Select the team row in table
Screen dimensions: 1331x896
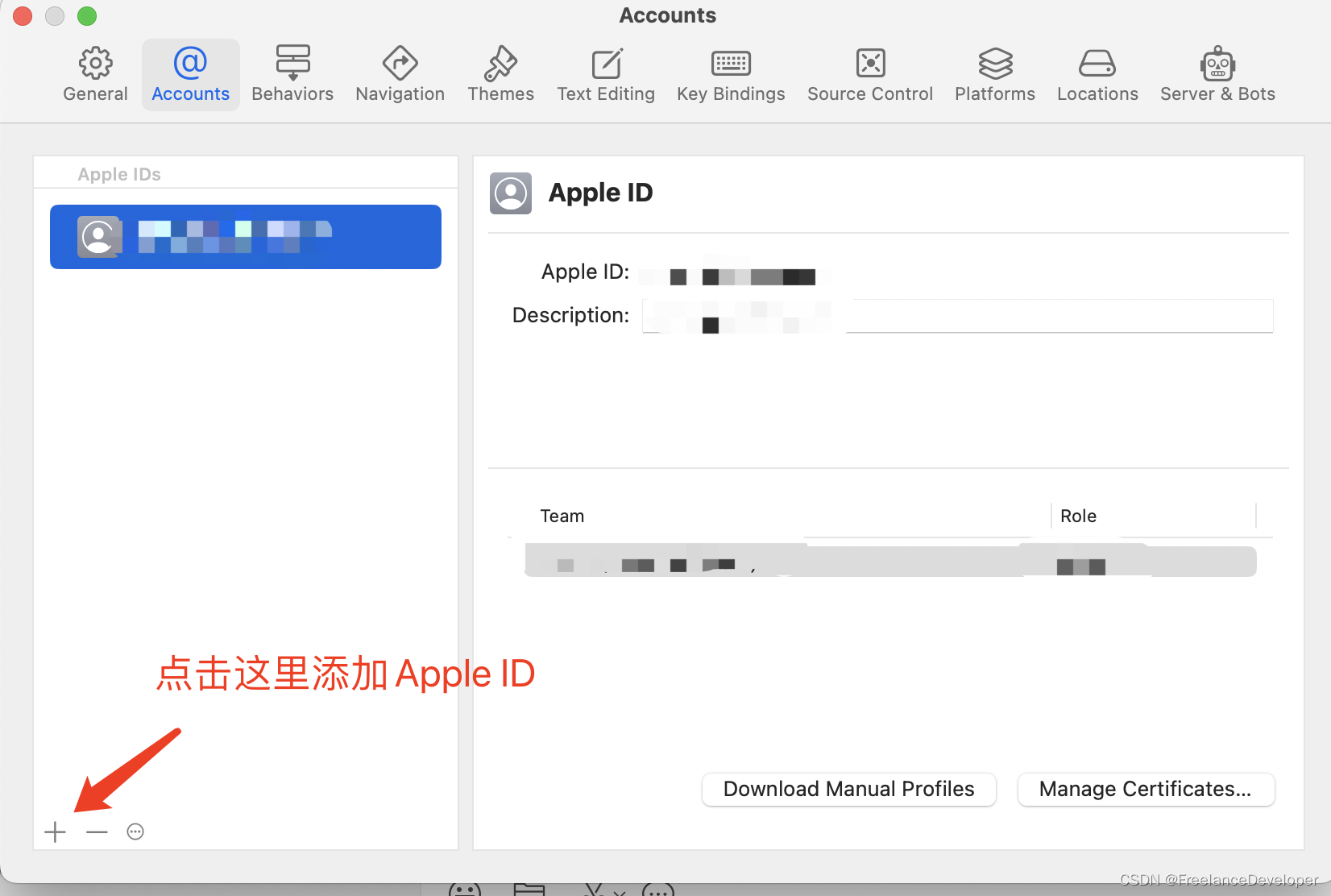point(890,561)
